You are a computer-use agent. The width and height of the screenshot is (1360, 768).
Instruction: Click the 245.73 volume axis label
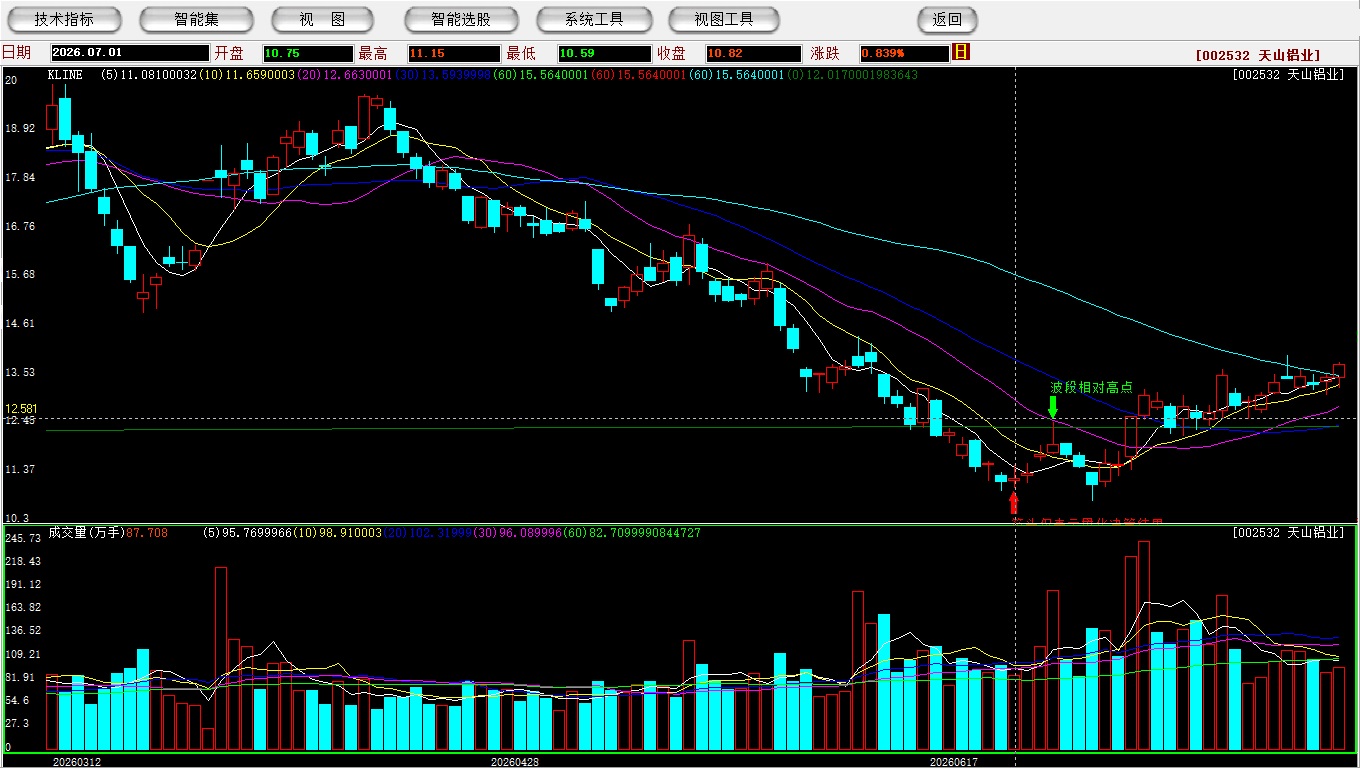(x=22, y=539)
